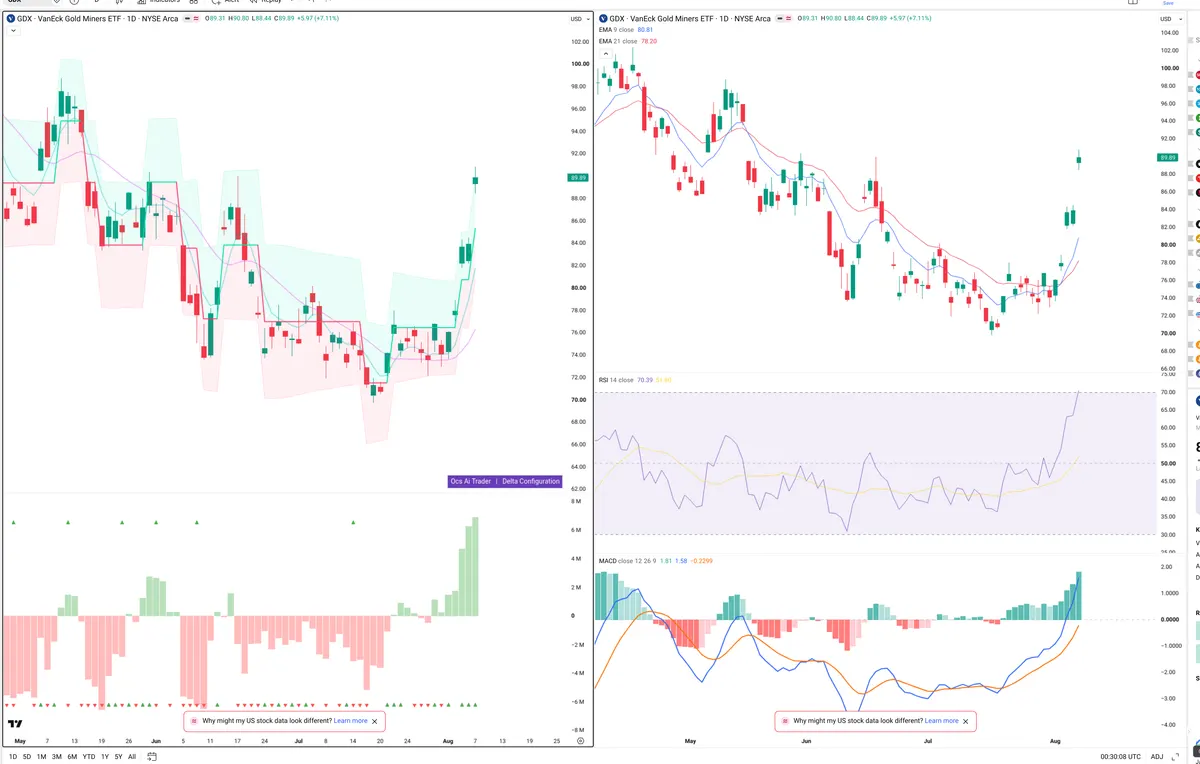Viewport: 1200px width, 764px height.
Task: Click the TradingView logo on left chart
Action: pyautogui.click(x=15, y=724)
